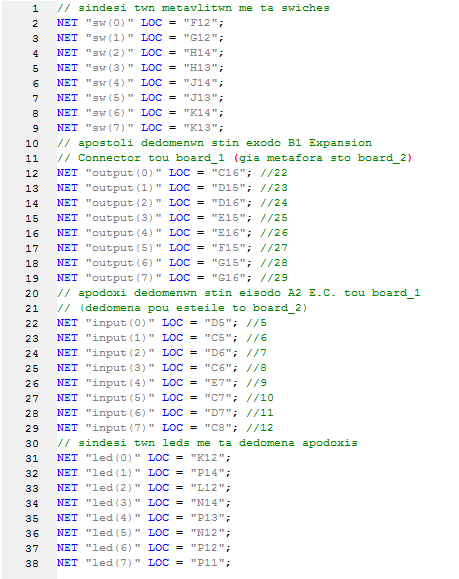Click the pin value "F12" for sw(0)
Screen dimensions: 459x579
pyautogui.click(x=200, y=23)
